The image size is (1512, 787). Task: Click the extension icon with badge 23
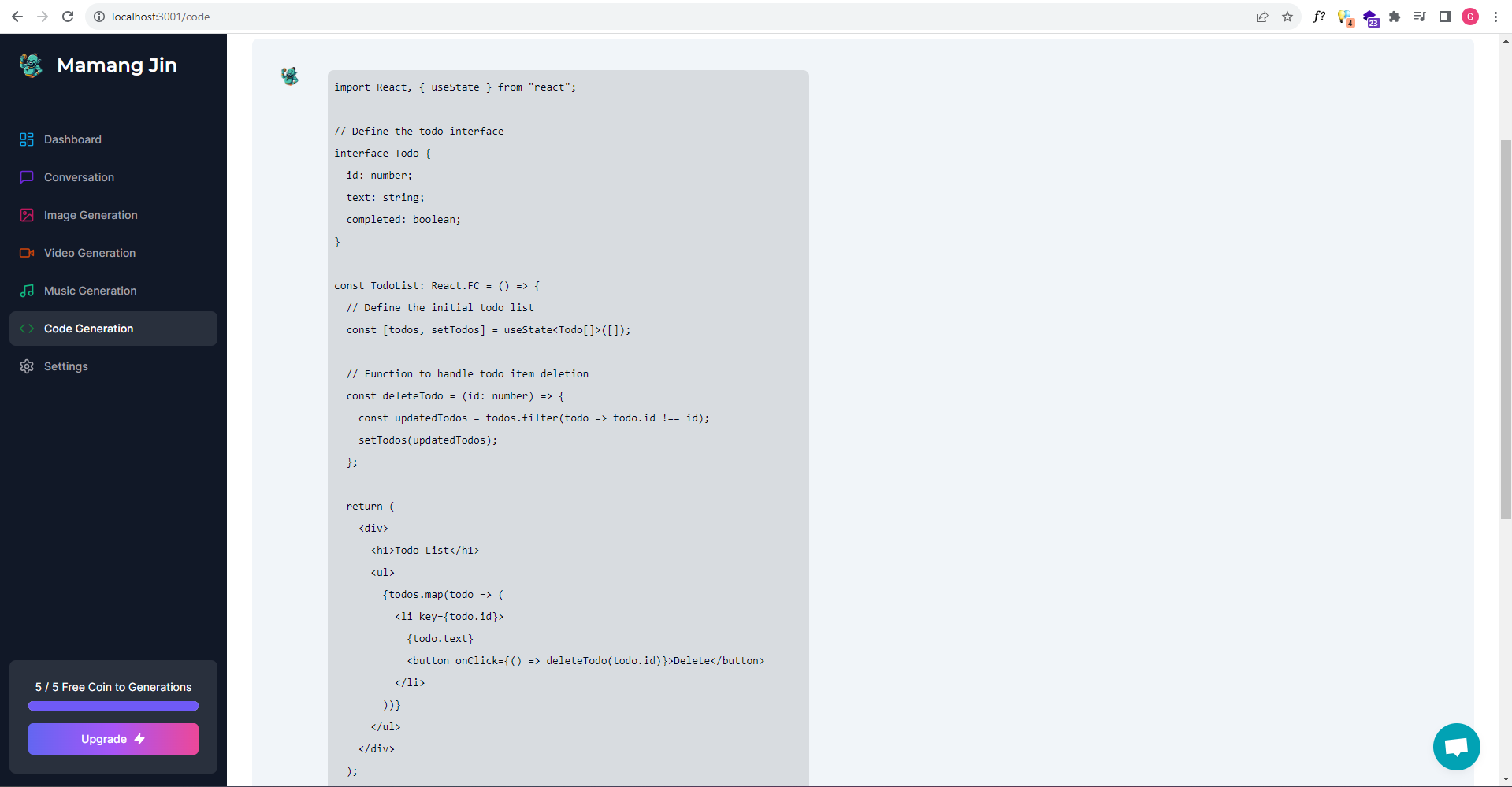tap(1371, 18)
